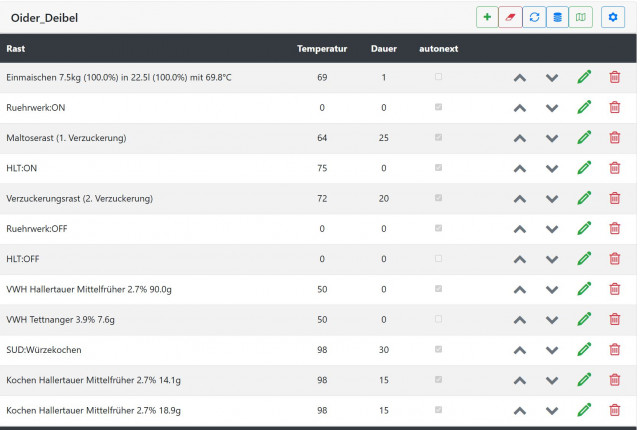The height and width of the screenshot is (430, 640).
Task: Move Ruehrwerk:OFF row up using chevron
Action: 520,229
